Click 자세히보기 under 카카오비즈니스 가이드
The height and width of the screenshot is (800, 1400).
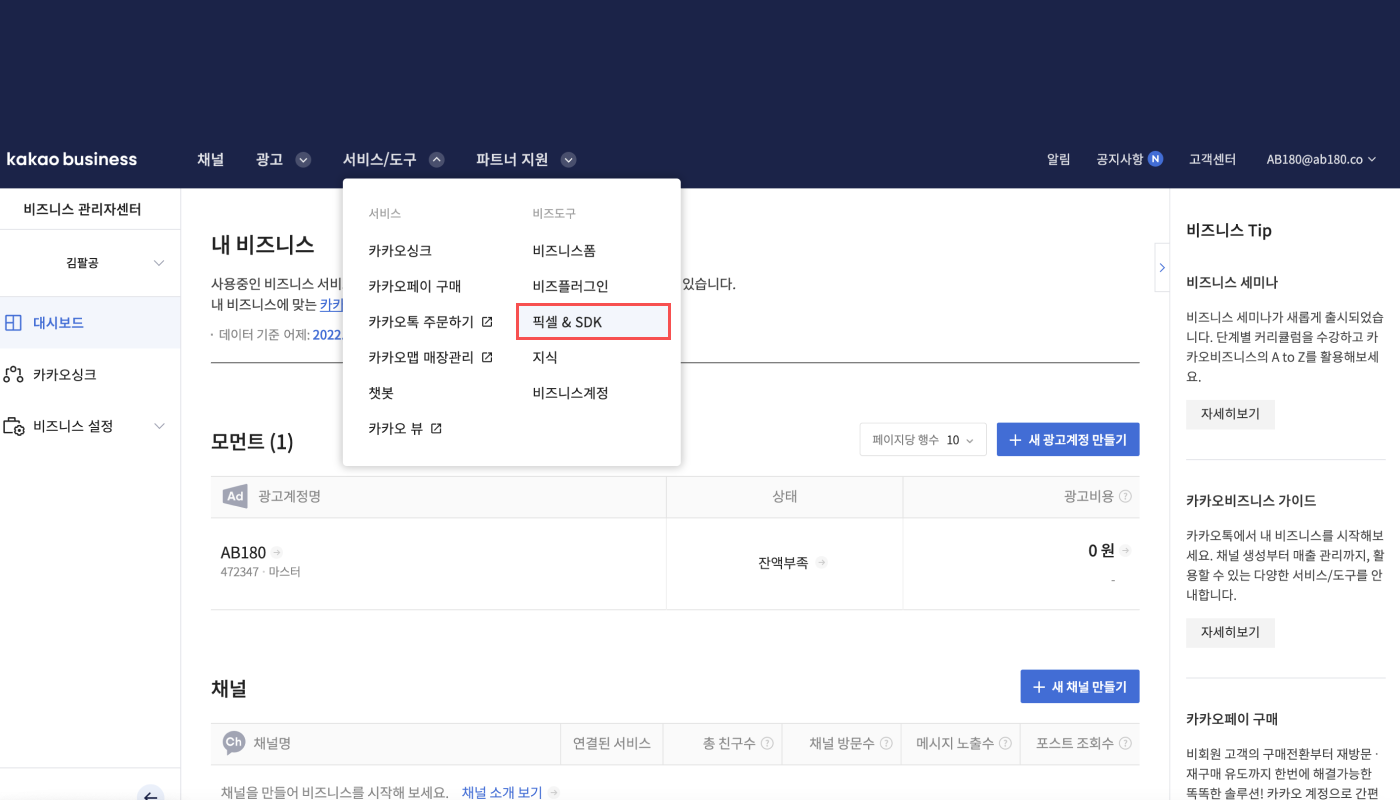point(1230,632)
